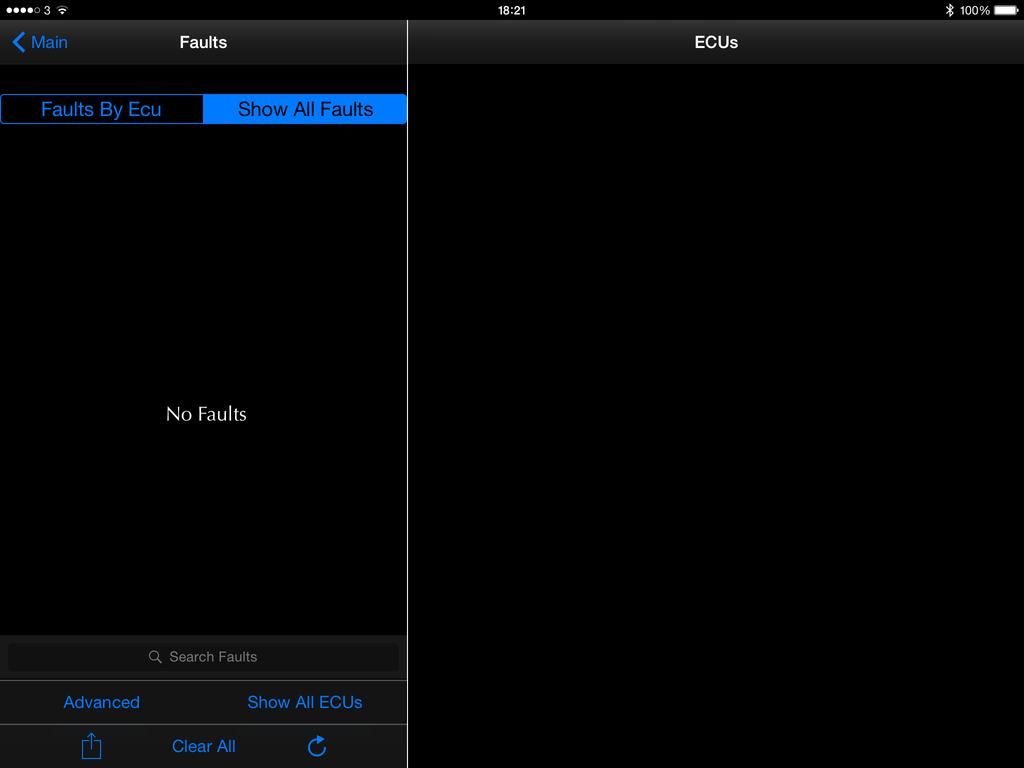The image size is (1024, 768).
Task: Tap Show All ECUs
Action: coord(304,702)
